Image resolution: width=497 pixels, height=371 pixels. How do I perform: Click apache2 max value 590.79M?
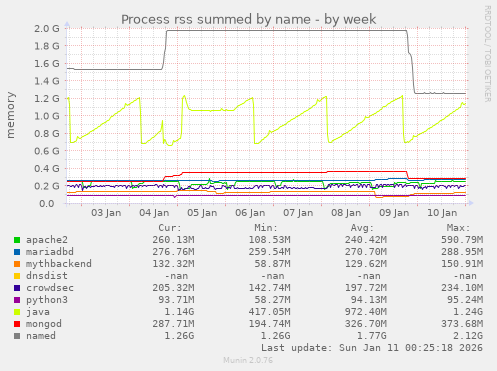[x=462, y=240]
